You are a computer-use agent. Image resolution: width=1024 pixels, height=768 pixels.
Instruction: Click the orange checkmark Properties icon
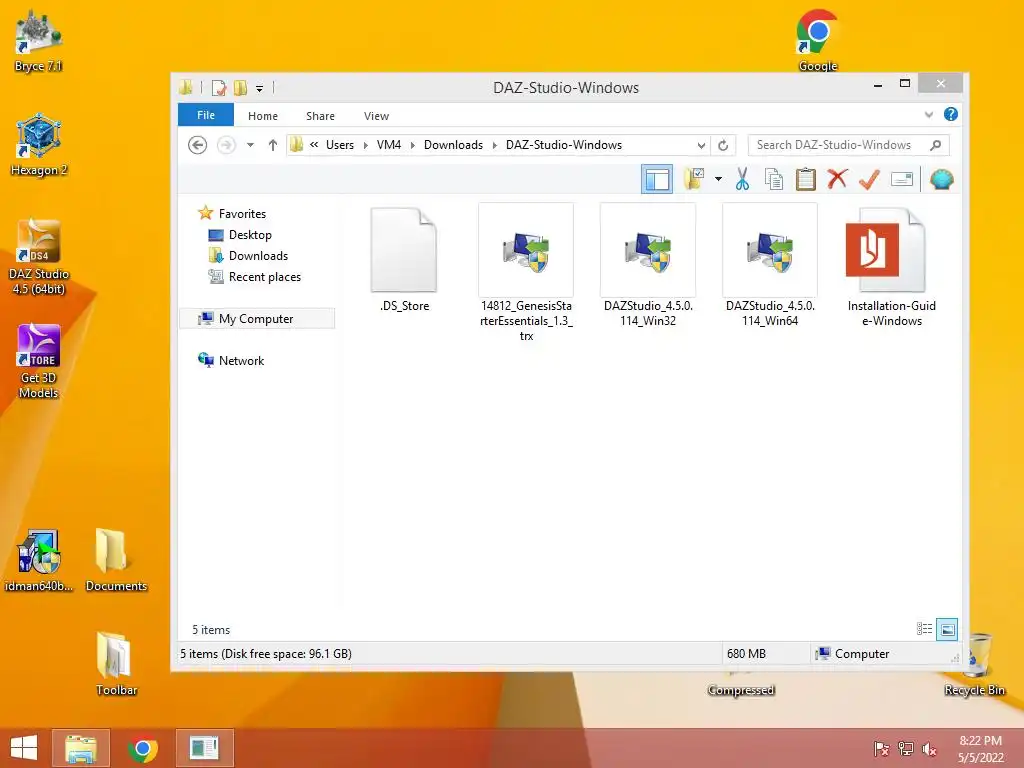[869, 179]
